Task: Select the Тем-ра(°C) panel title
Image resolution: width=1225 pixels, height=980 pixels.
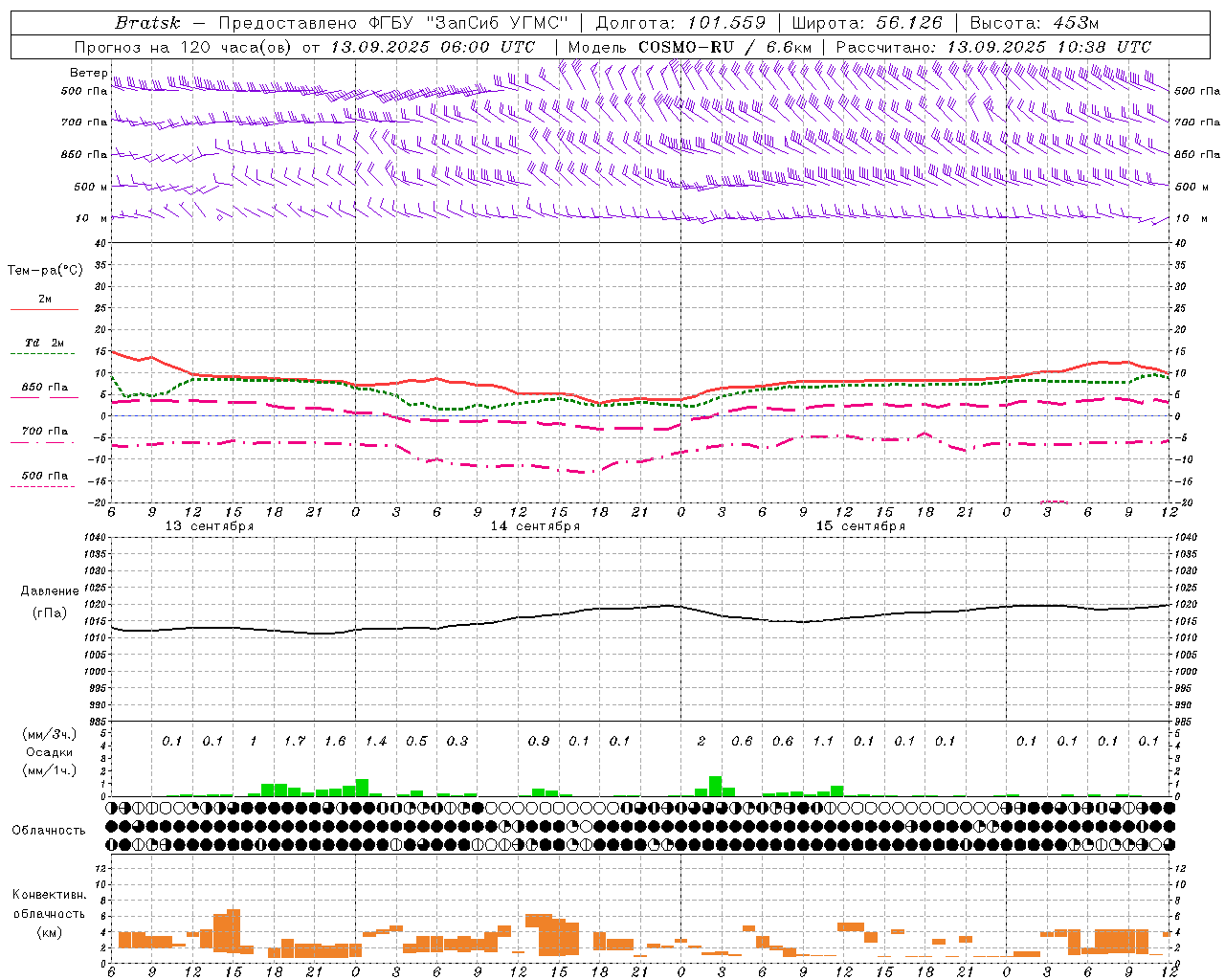Action: (x=45, y=271)
